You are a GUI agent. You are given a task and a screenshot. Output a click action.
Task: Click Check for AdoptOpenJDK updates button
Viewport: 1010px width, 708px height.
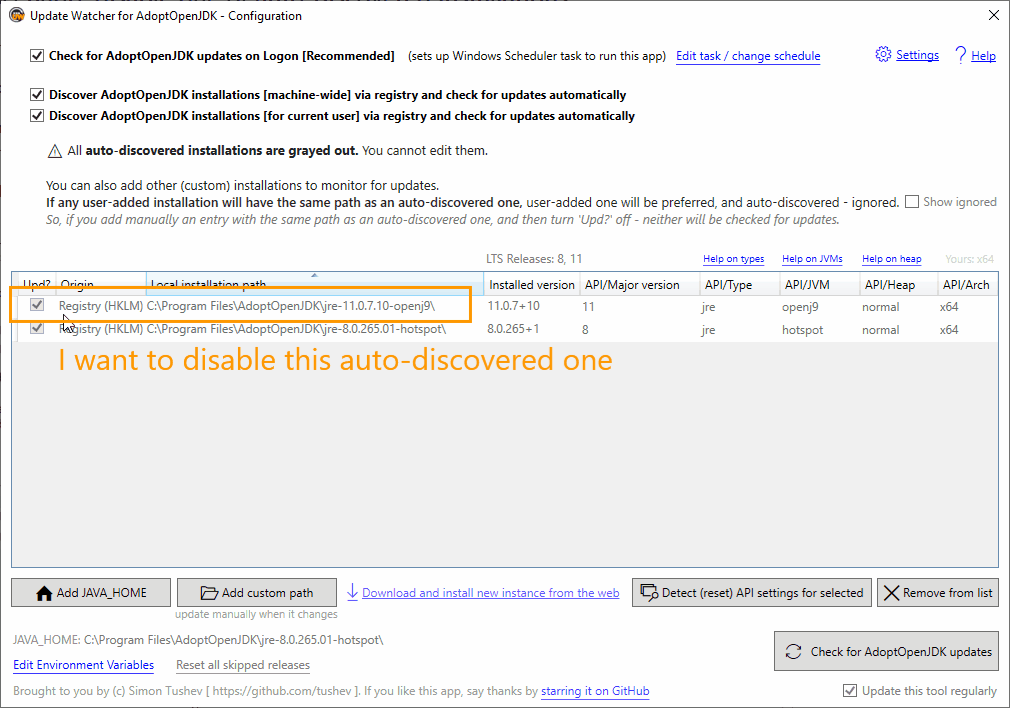click(886, 651)
